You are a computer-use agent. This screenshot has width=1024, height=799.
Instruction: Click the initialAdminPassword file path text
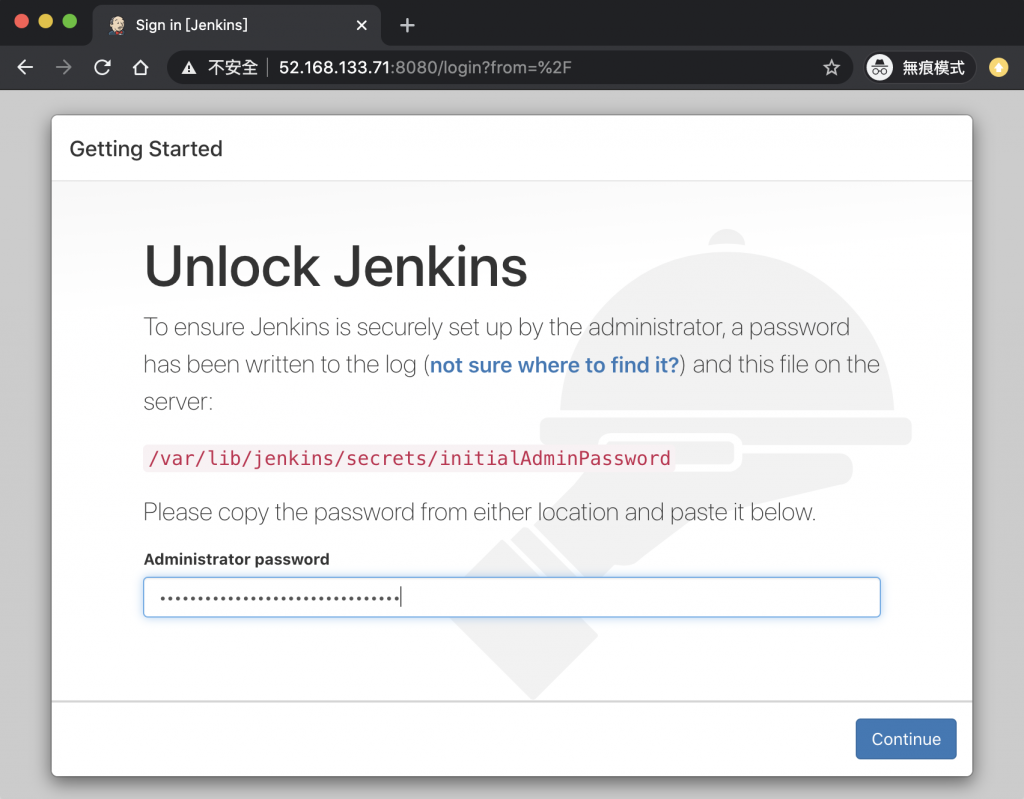tap(409, 458)
